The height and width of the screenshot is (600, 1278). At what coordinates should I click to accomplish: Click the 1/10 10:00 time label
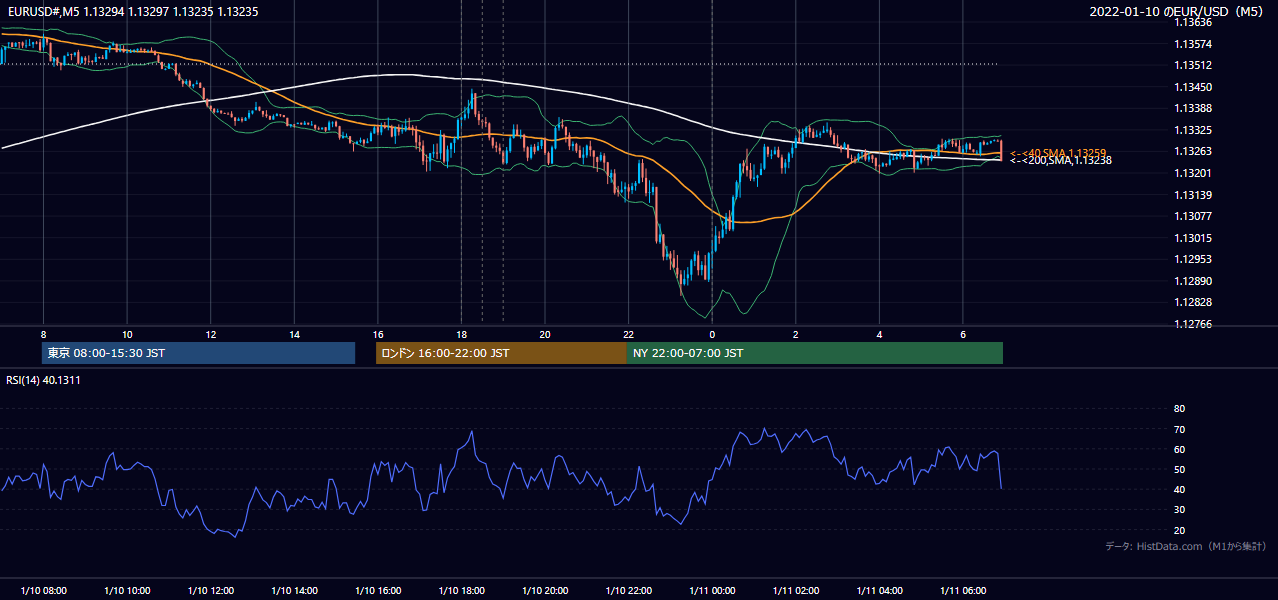127,590
